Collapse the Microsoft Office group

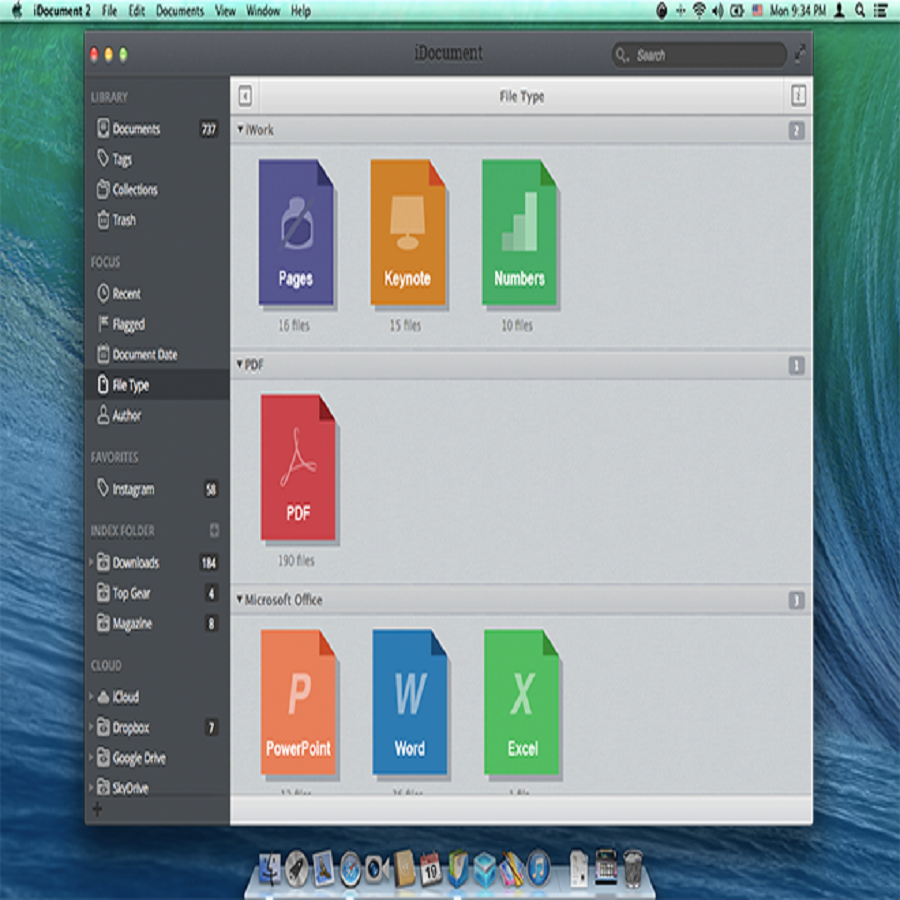(240, 599)
